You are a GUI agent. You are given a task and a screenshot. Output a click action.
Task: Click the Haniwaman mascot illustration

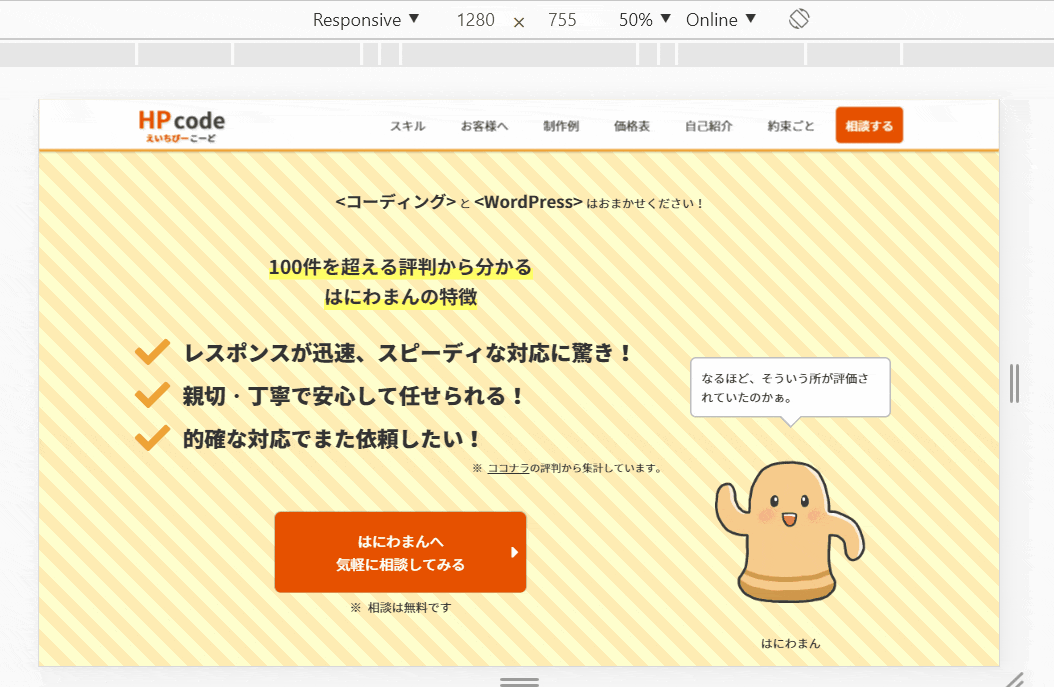pos(788,532)
